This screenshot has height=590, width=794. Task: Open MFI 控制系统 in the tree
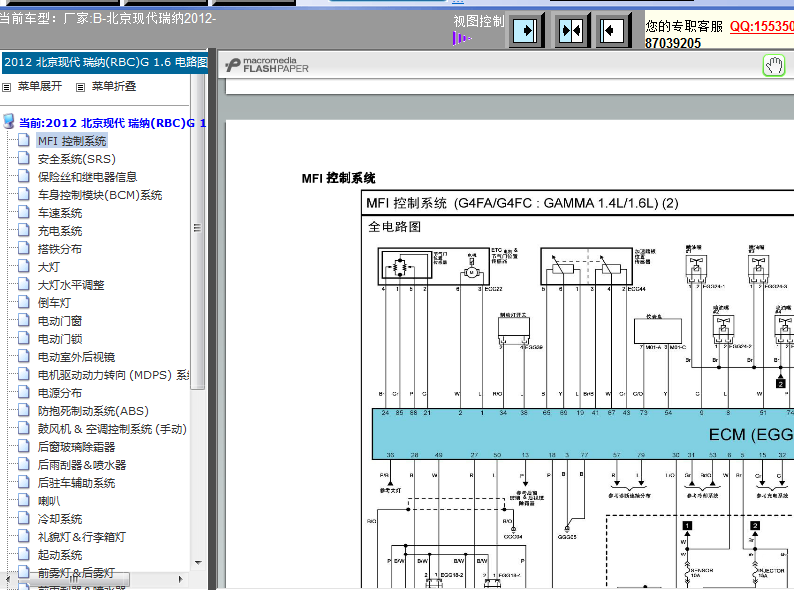[72, 141]
